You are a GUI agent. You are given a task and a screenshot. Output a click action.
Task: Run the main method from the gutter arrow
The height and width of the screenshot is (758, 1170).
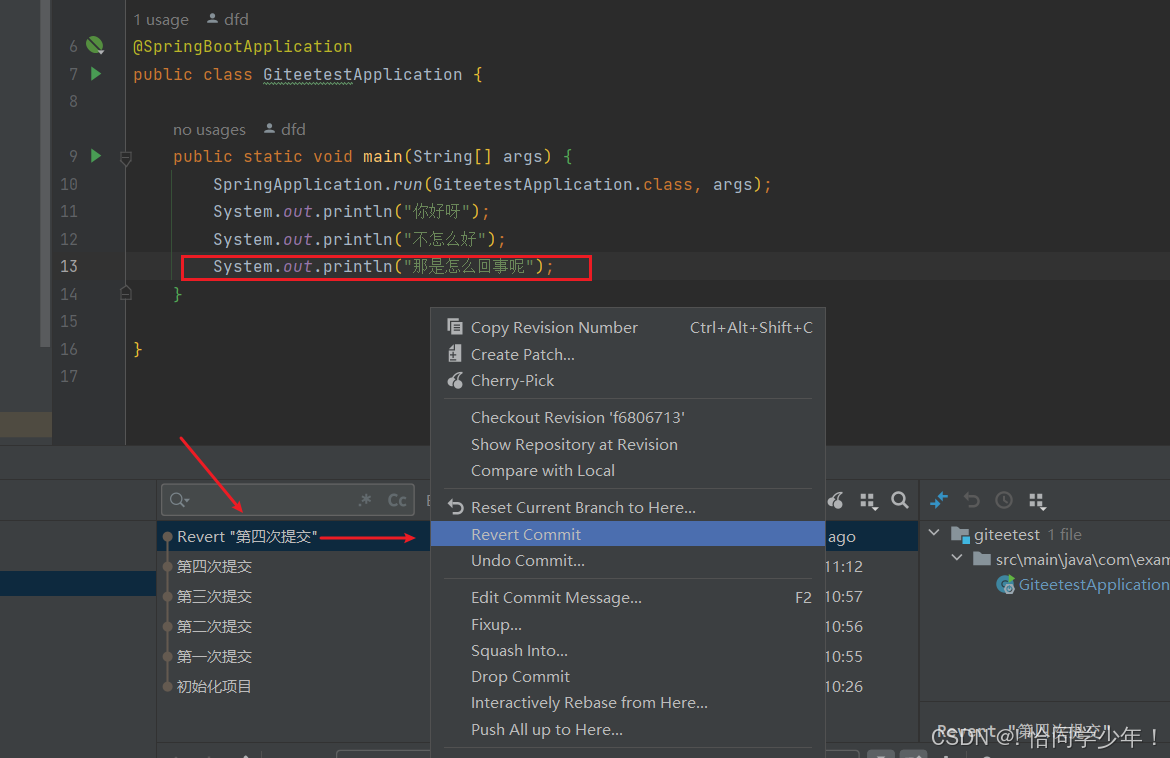click(96, 156)
